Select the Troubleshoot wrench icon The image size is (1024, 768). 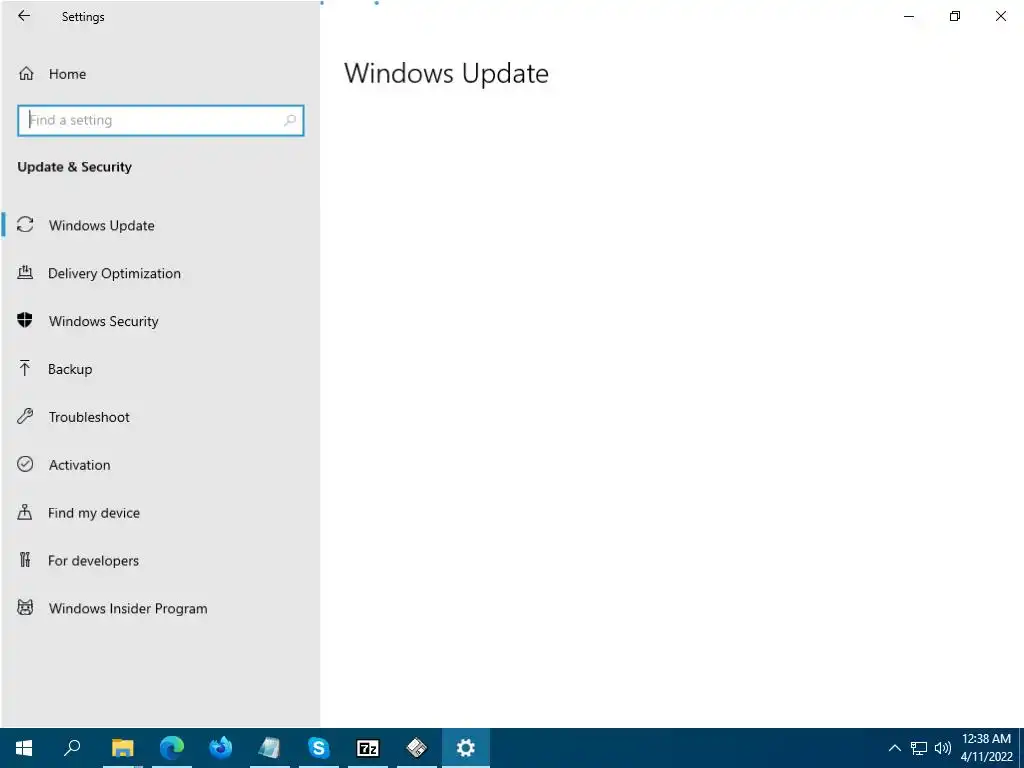point(25,416)
